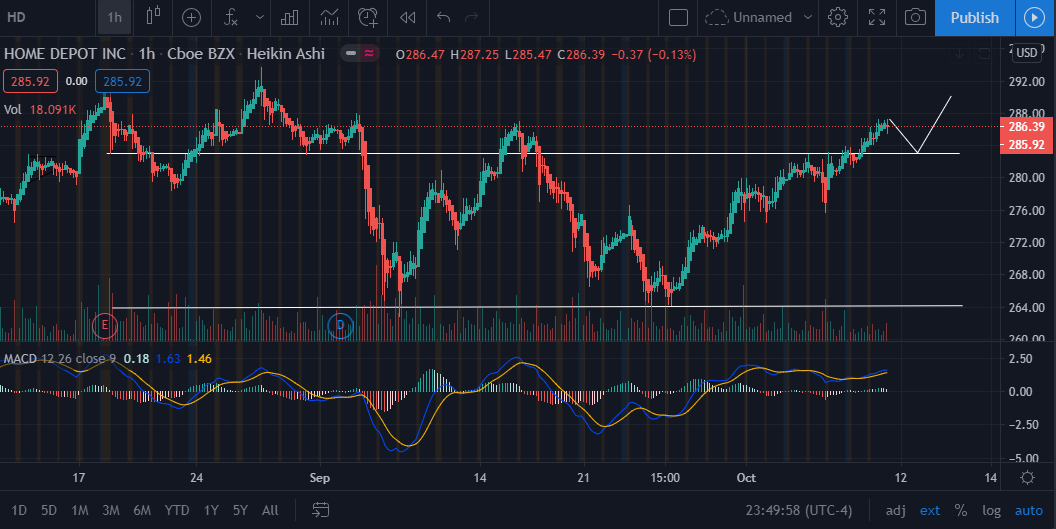Screen dimensions: 1056x529
Task: Open timezone menu 23:49:58 (UTC-4)
Action: (x=799, y=511)
